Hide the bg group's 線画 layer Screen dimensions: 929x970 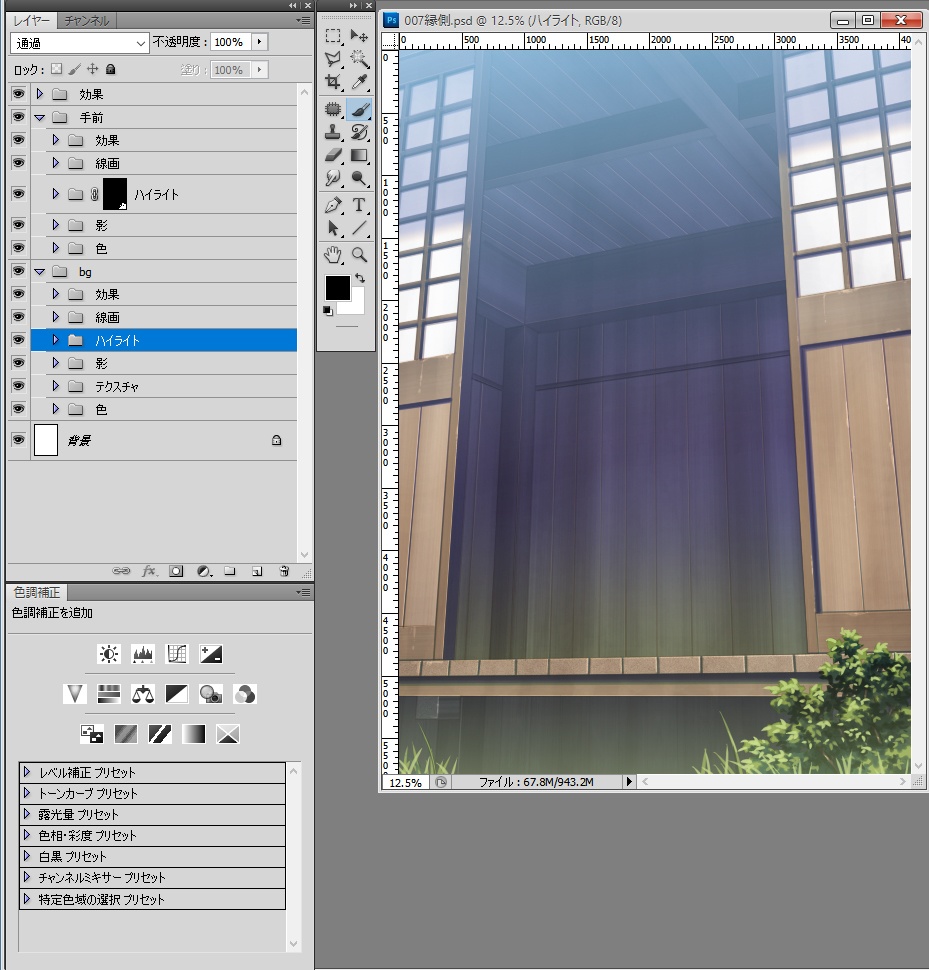(18, 317)
